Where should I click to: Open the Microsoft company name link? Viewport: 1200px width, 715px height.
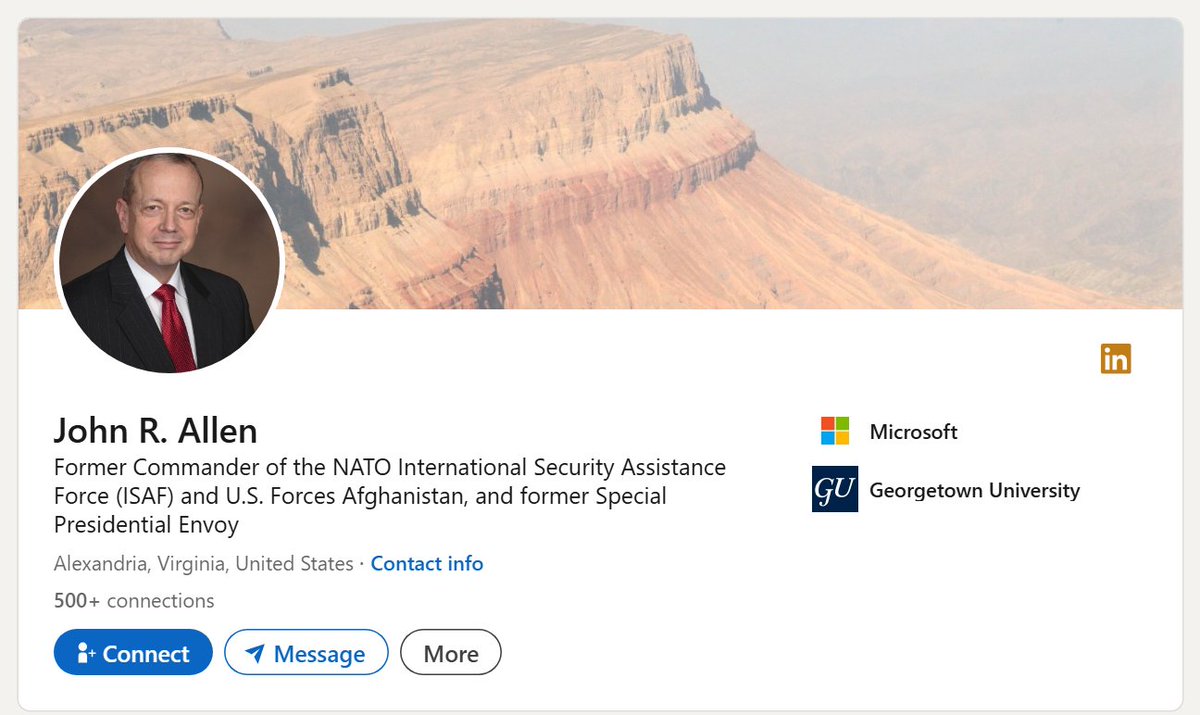tap(913, 432)
